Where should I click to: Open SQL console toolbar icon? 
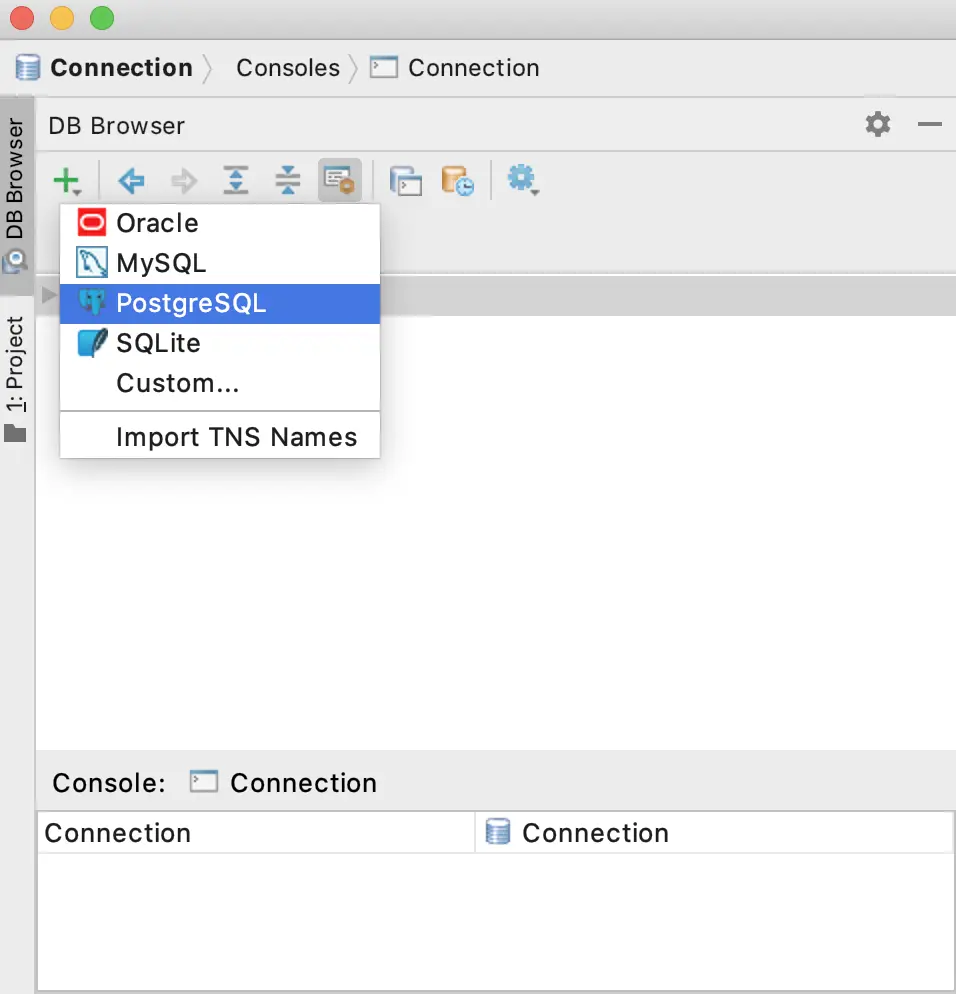pos(406,181)
